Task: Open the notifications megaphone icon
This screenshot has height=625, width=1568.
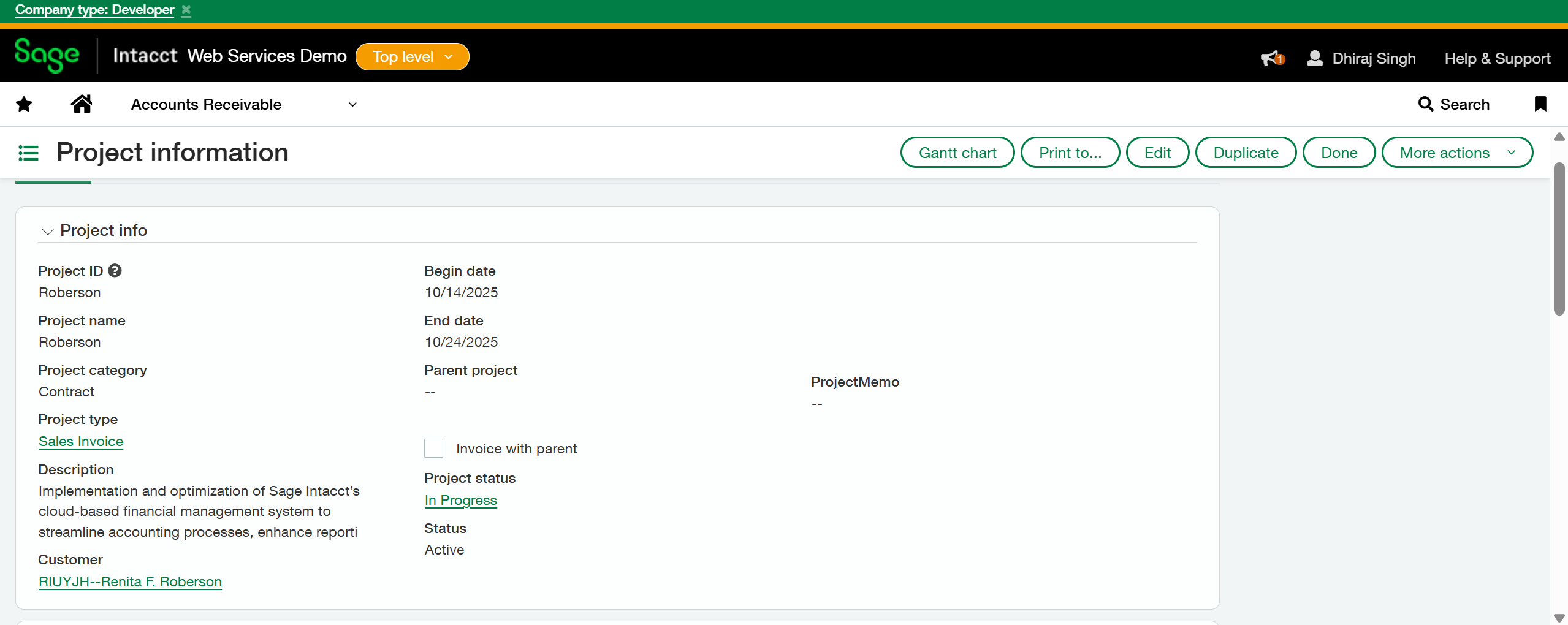Action: [x=1272, y=58]
